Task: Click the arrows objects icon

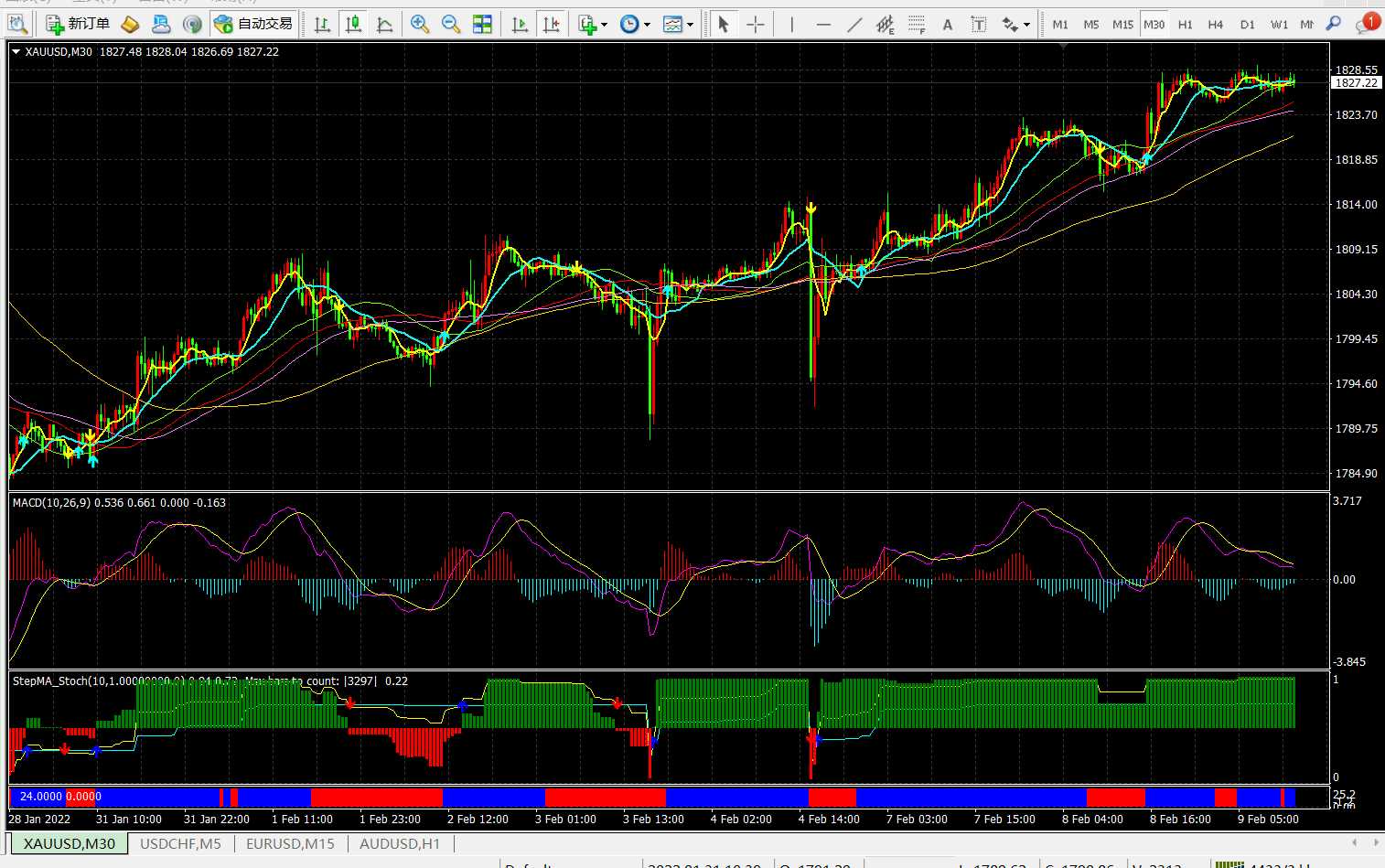Action: tap(1009, 25)
